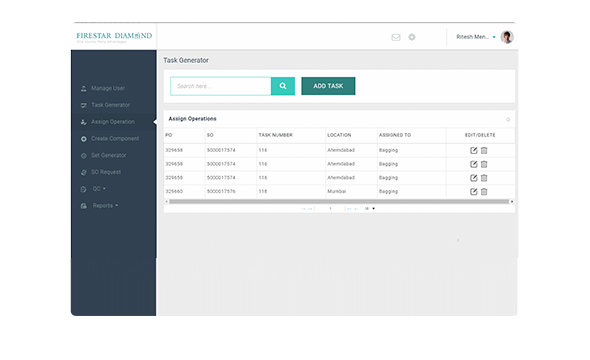Delete the second row with PO 329658
The width and height of the screenshot is (590, 360).
484,164
